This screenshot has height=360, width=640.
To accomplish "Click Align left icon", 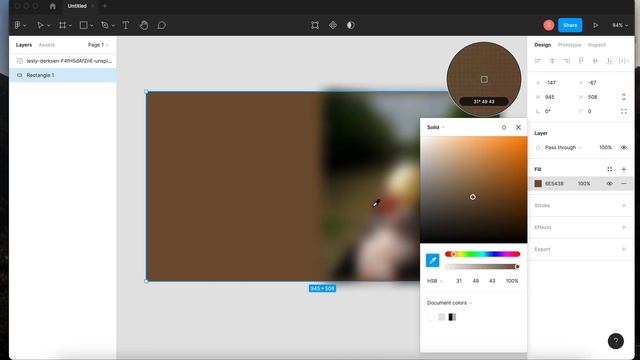I will (x=538, y=61).
